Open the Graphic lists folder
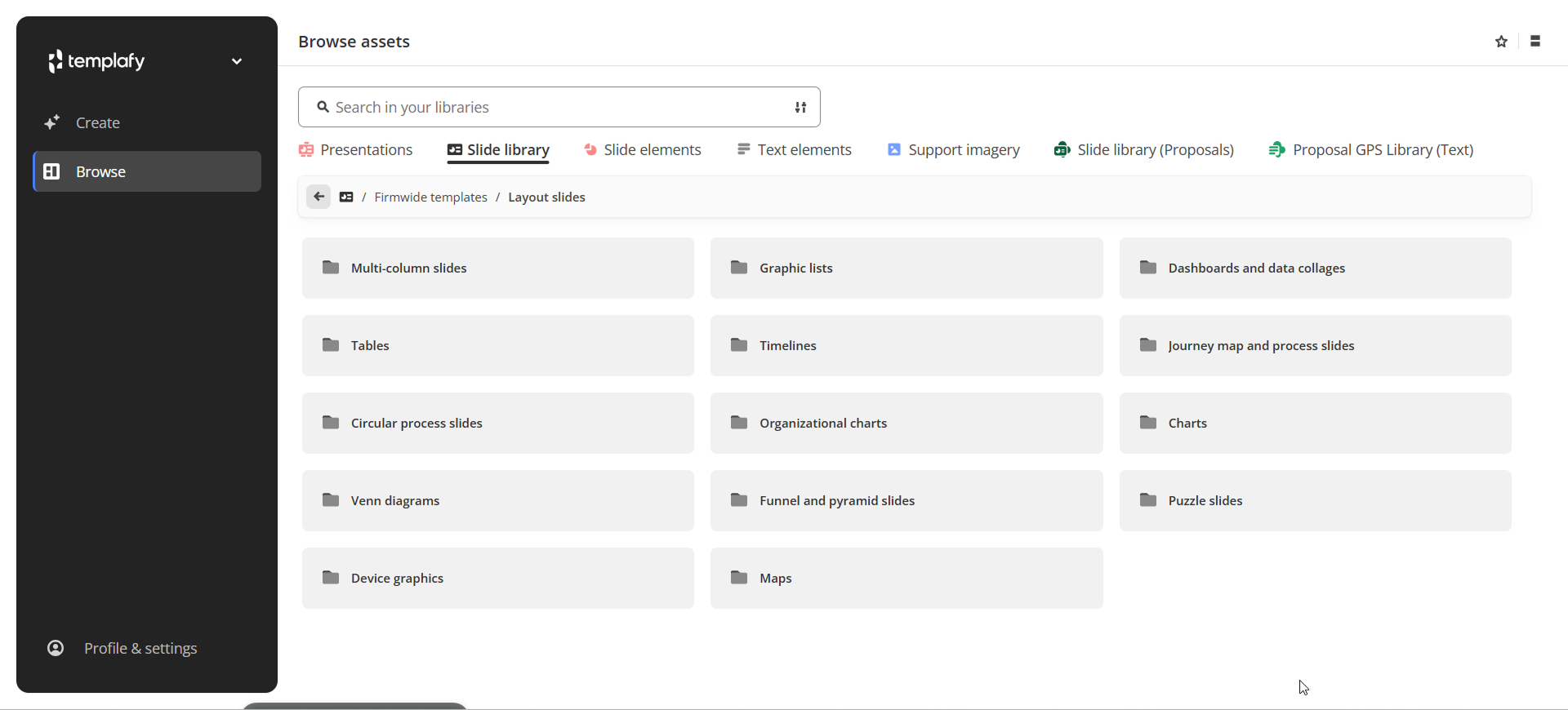1568x710 pixels. tap(906, 268)
